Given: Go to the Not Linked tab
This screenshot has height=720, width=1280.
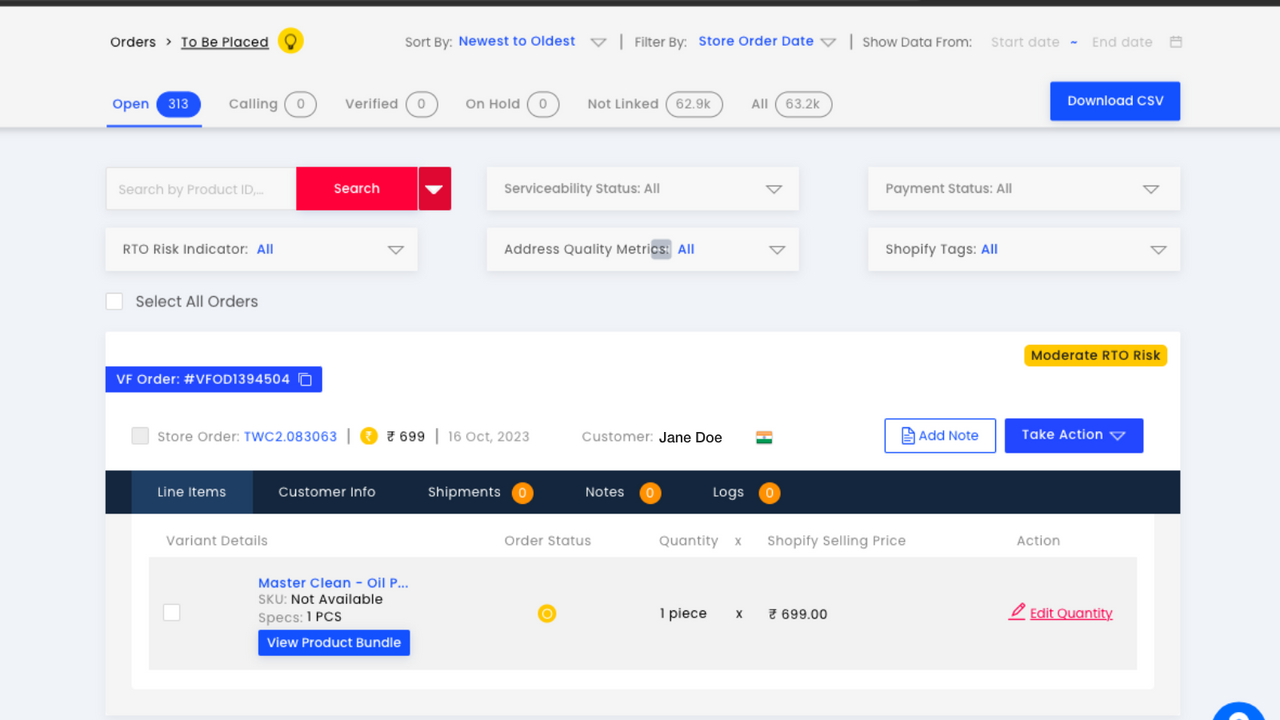Looking at the screenshot, I should [x=655, y=104].
